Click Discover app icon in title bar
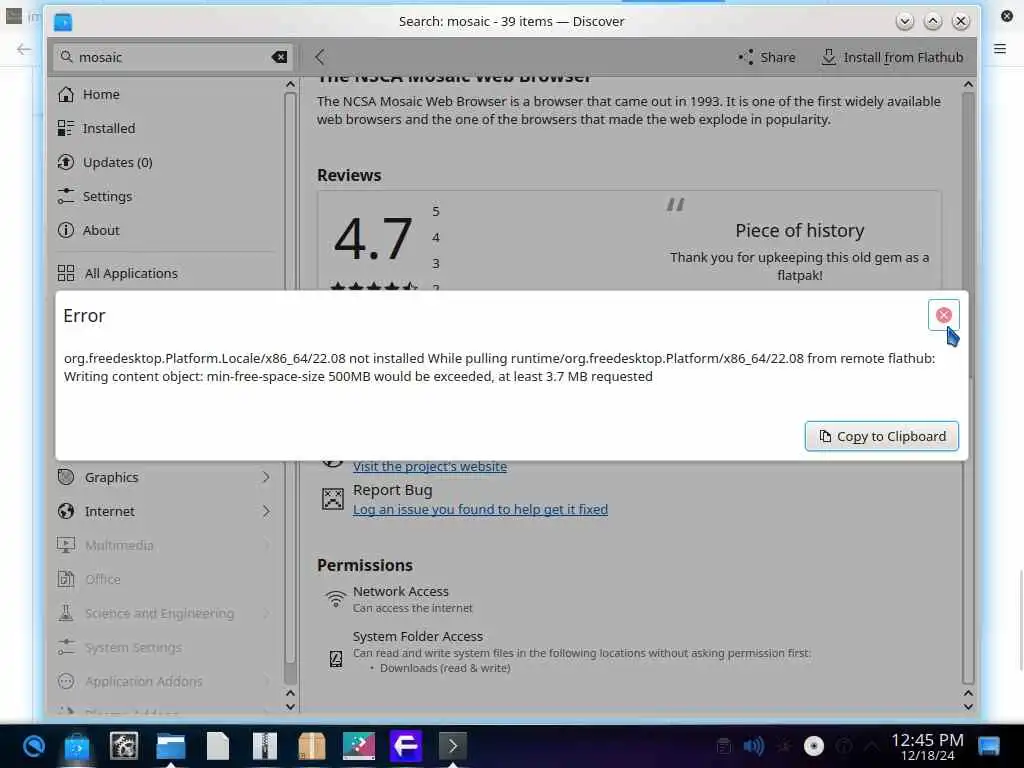 63,22
